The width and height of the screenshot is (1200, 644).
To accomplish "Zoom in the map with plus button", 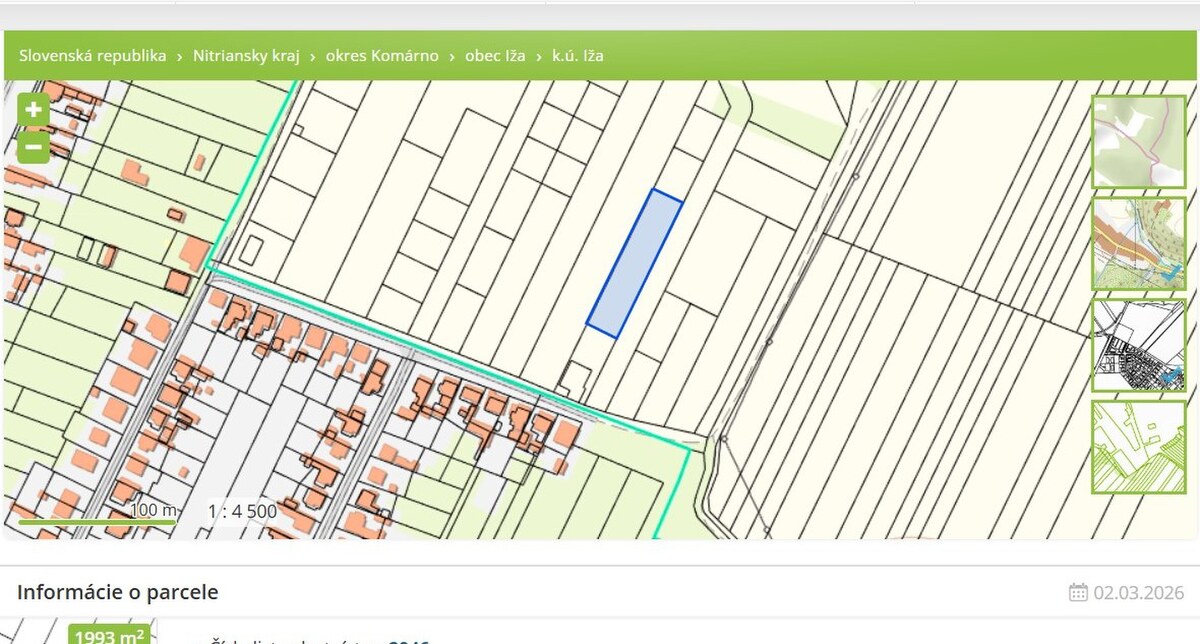I will (33, 110).
